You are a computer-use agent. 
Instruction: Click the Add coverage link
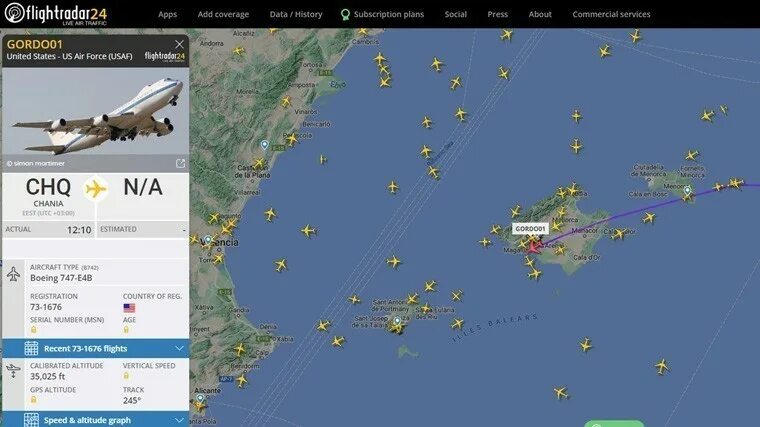pos(223,15)
